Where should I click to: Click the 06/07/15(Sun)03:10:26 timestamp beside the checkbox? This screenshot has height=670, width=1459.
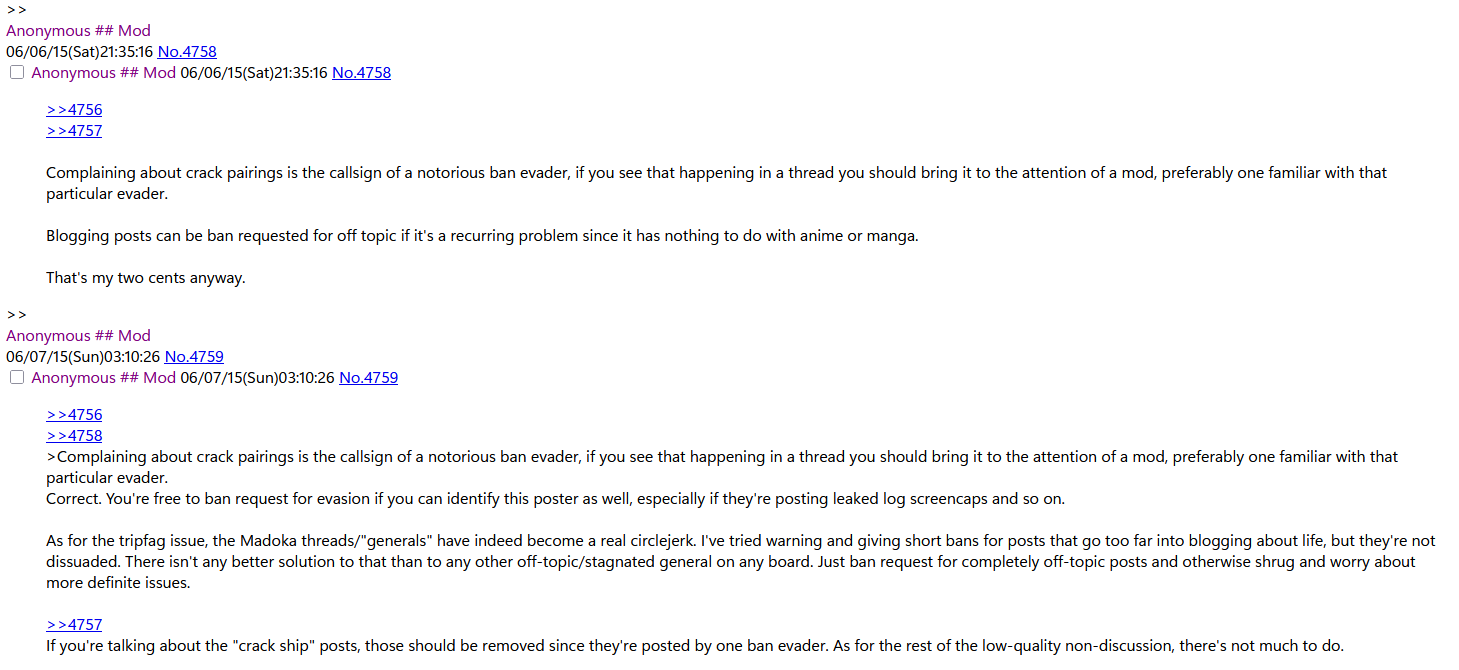257,378
